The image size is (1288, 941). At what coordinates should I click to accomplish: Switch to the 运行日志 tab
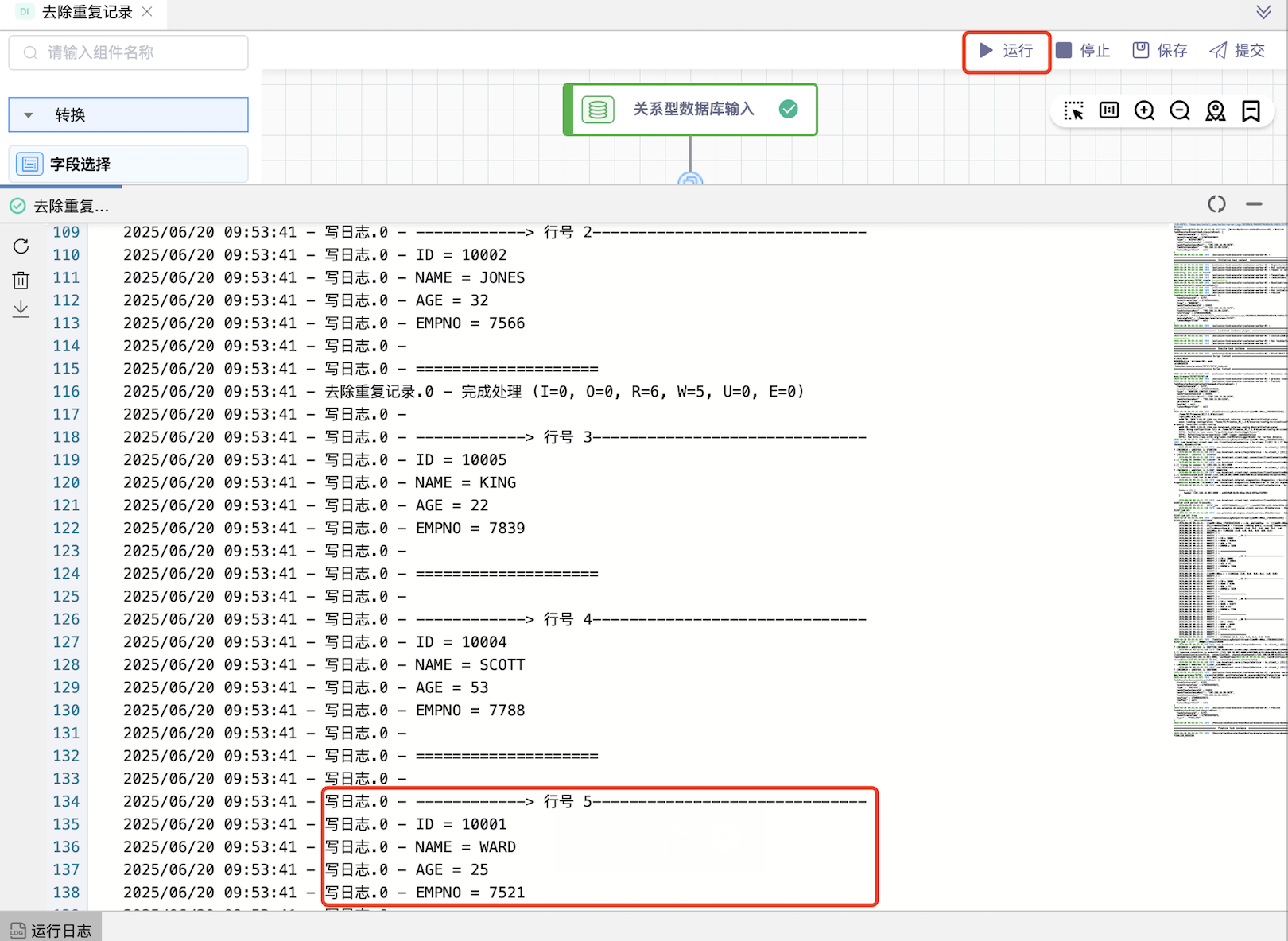pos(51,930)
